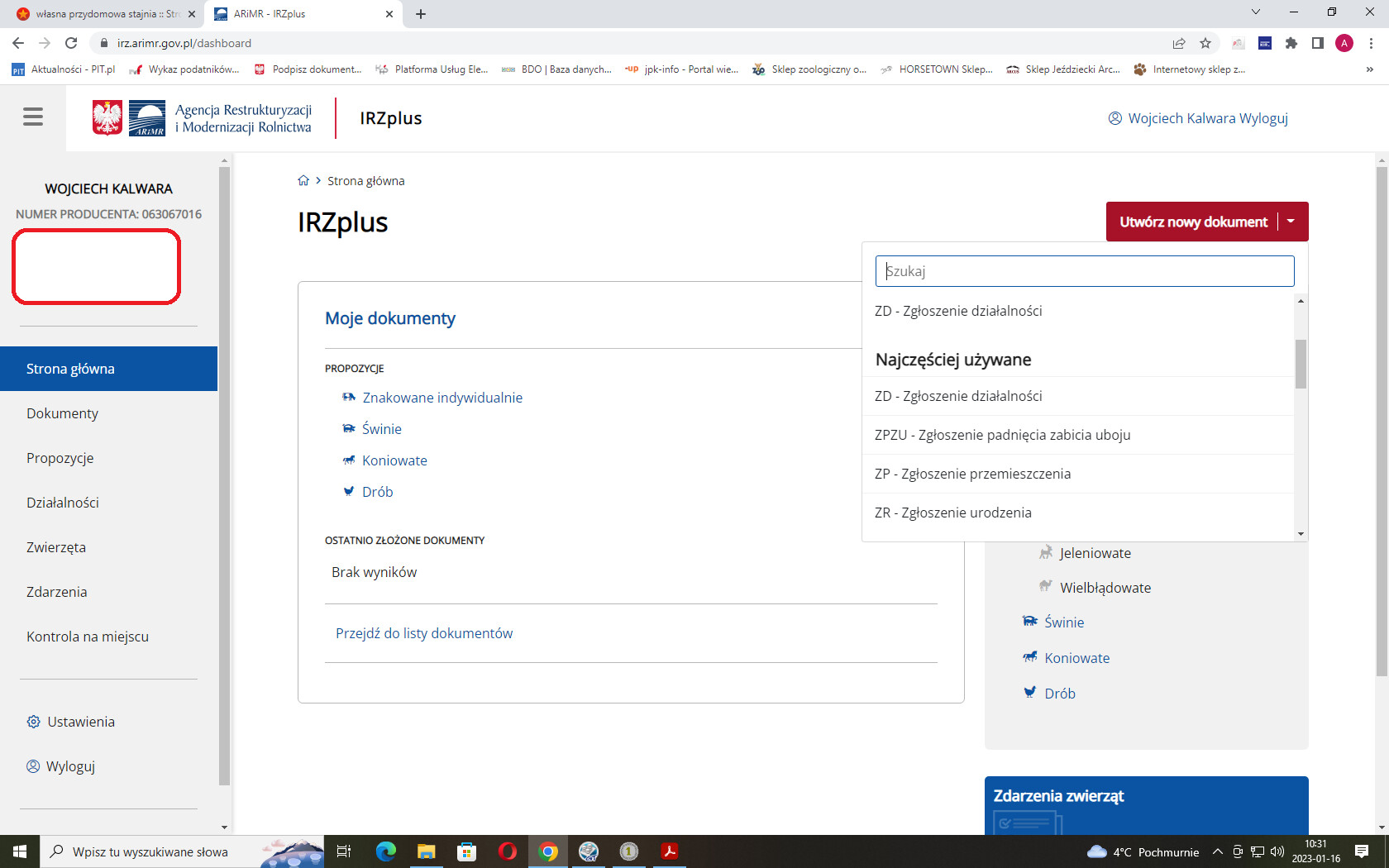The image size is (1389, 868).
Task: Open Adobe Acrobat from the taskbar
Action: [x=670, y=851]
